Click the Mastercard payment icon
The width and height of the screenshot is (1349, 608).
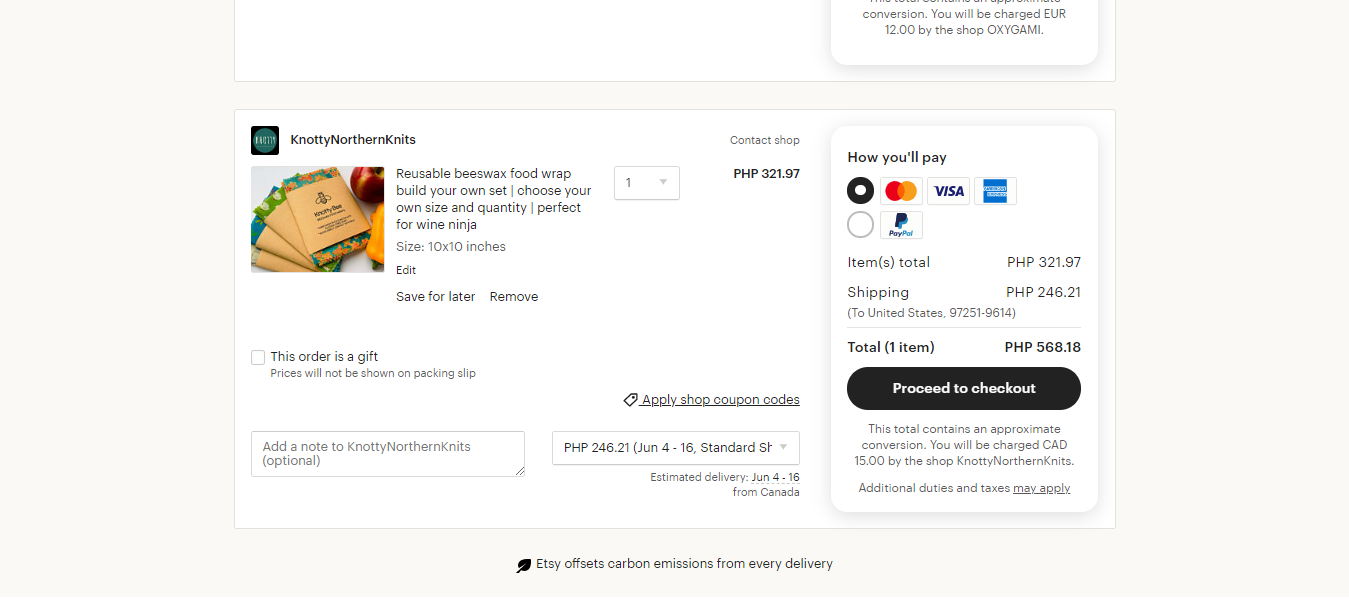[901, 191]
